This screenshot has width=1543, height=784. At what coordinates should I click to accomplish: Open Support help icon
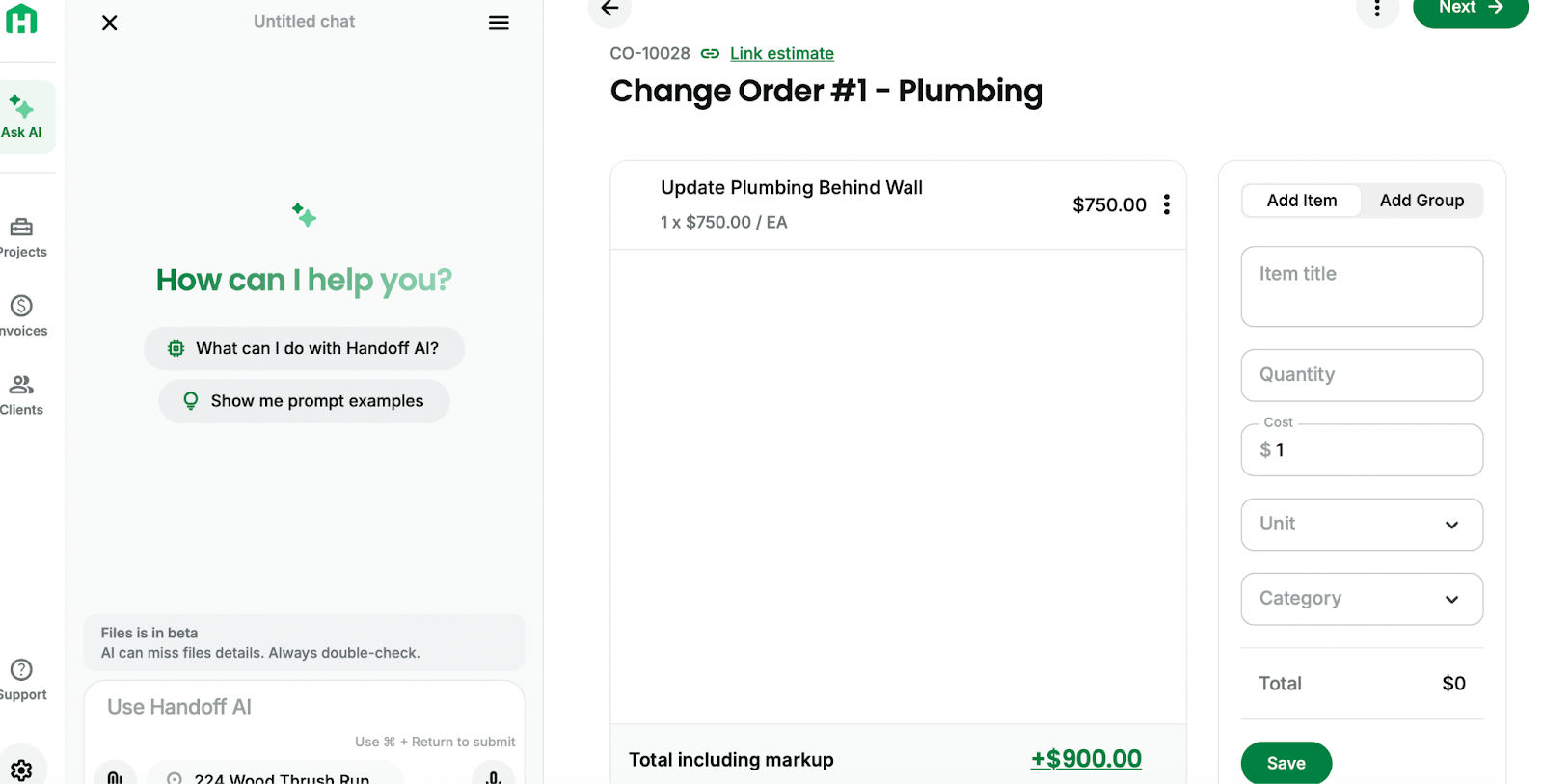click(22, 679)
